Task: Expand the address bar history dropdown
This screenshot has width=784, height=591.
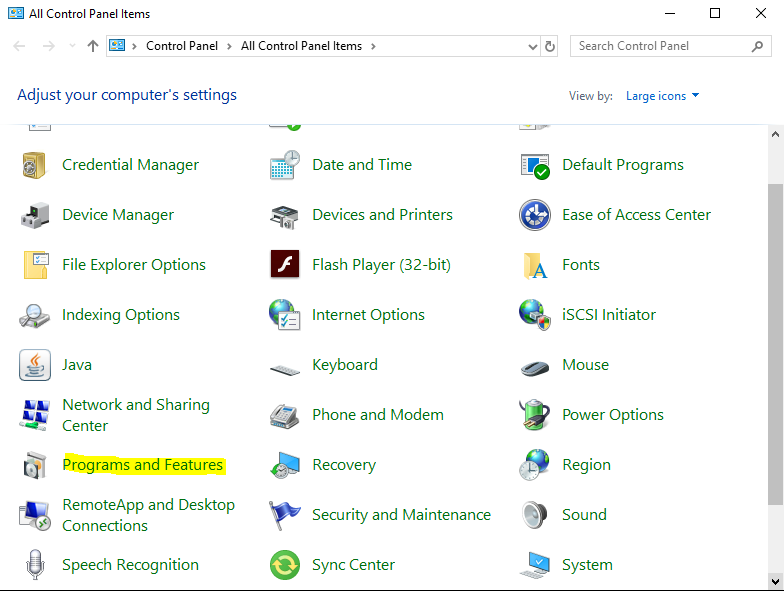Action: (533, 46)
